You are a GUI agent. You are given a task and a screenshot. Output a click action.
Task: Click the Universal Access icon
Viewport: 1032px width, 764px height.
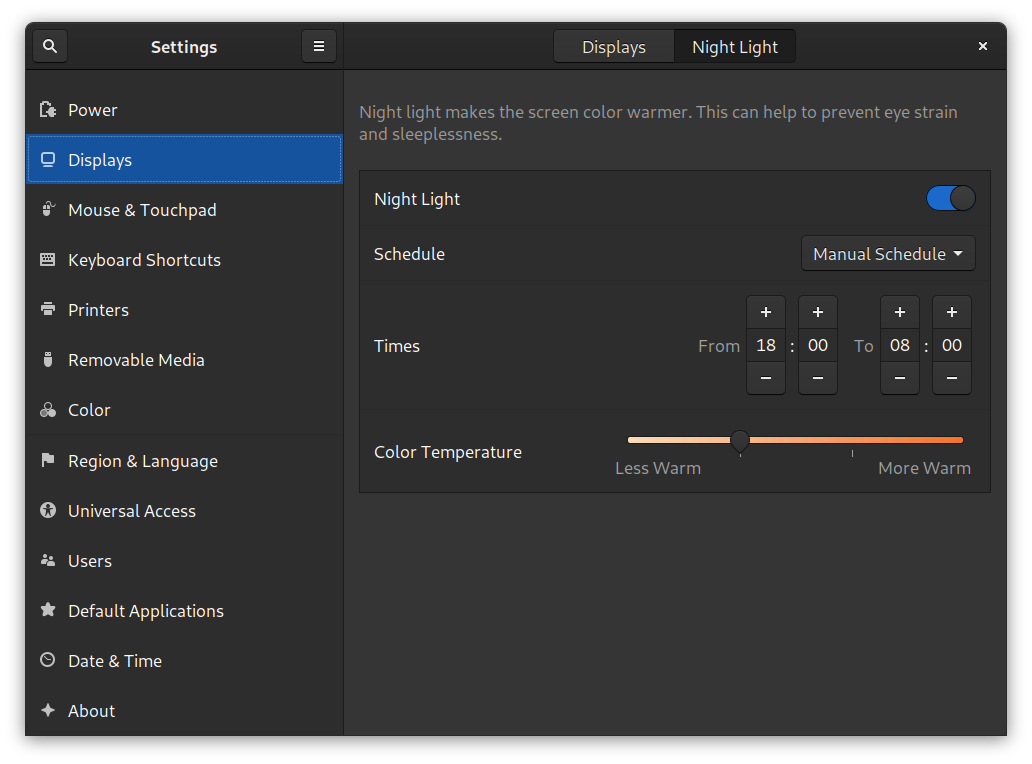coord(47,511)
